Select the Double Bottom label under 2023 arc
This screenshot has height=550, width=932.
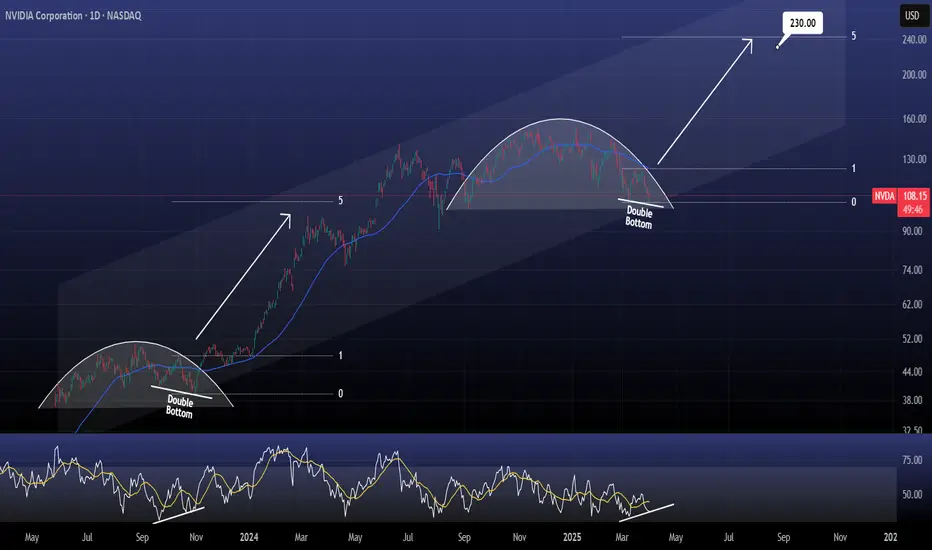[180, 407]
